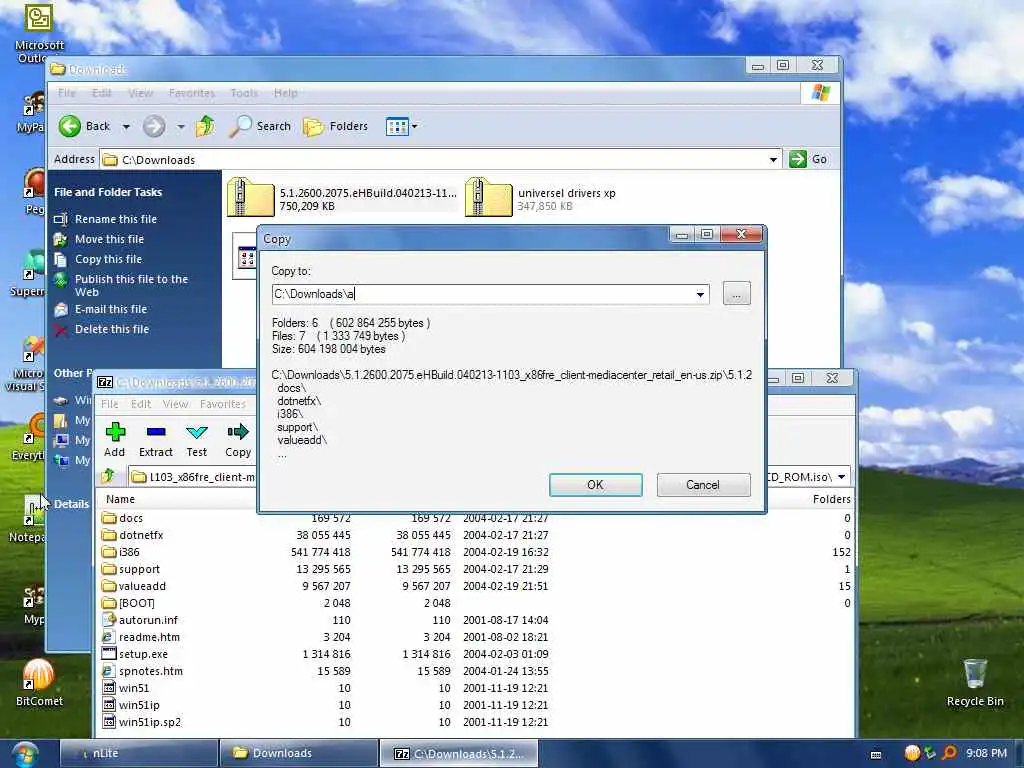Open the 7-Zip Favorites menu

click(x=223, y=404)
